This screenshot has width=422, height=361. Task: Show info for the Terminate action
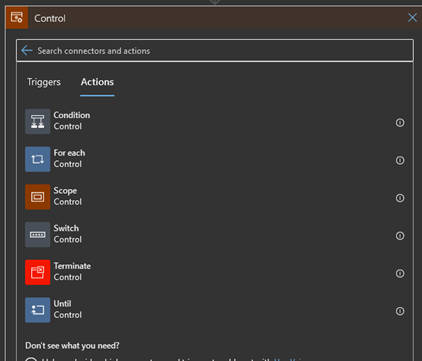point(400,273)
